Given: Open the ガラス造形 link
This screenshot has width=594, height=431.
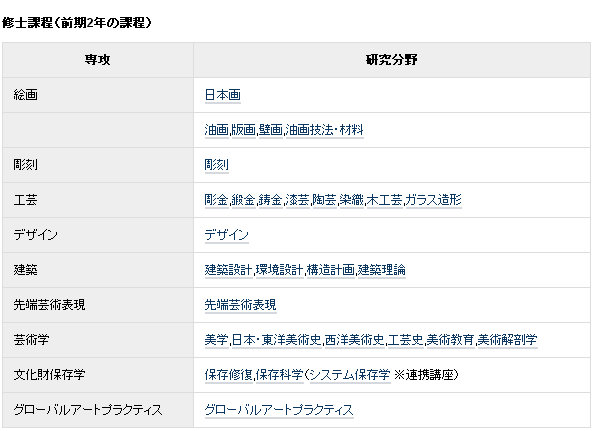Looking at the screenshot, I should point(434,200).
